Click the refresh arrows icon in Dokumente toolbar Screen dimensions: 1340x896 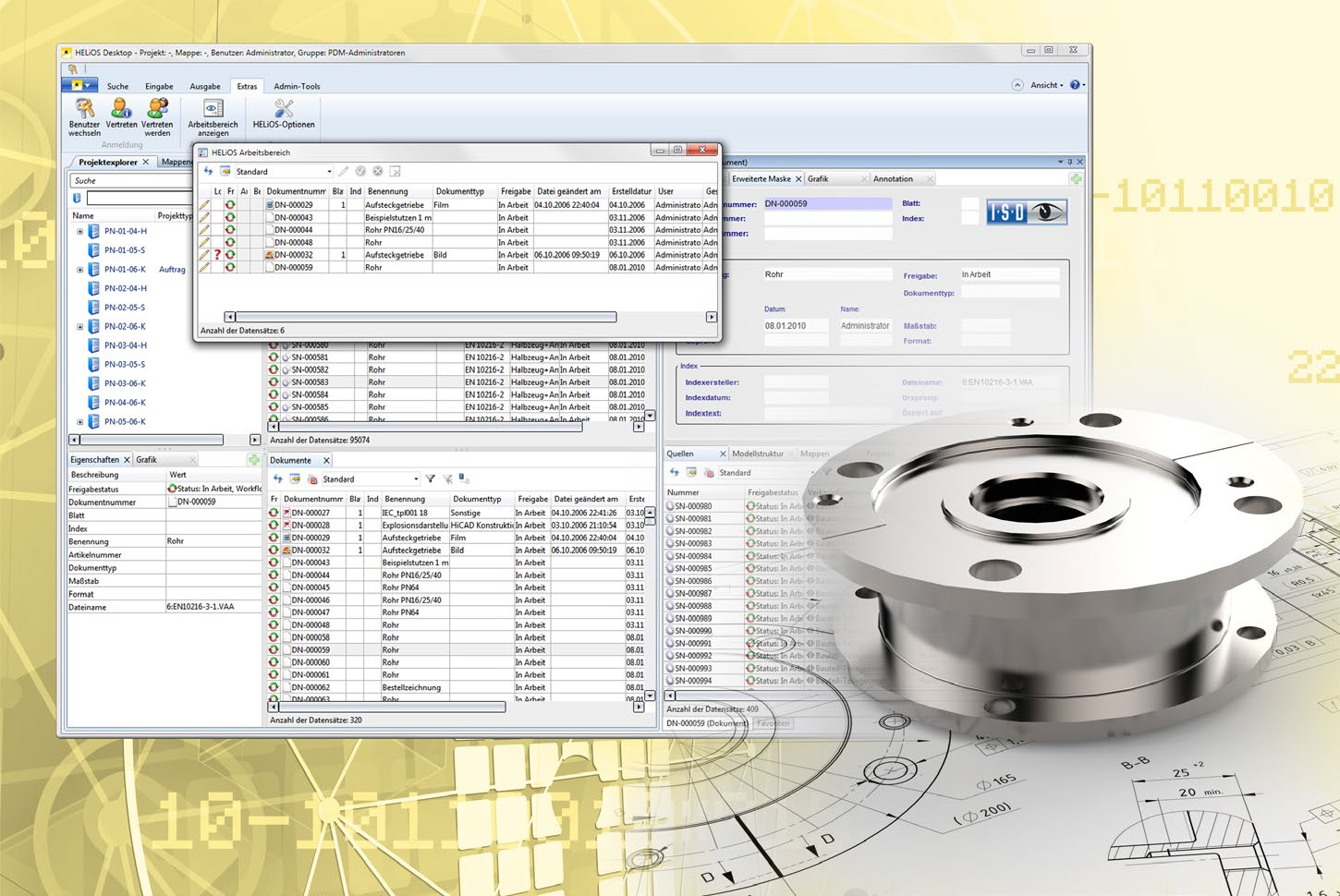coord(277,478)
